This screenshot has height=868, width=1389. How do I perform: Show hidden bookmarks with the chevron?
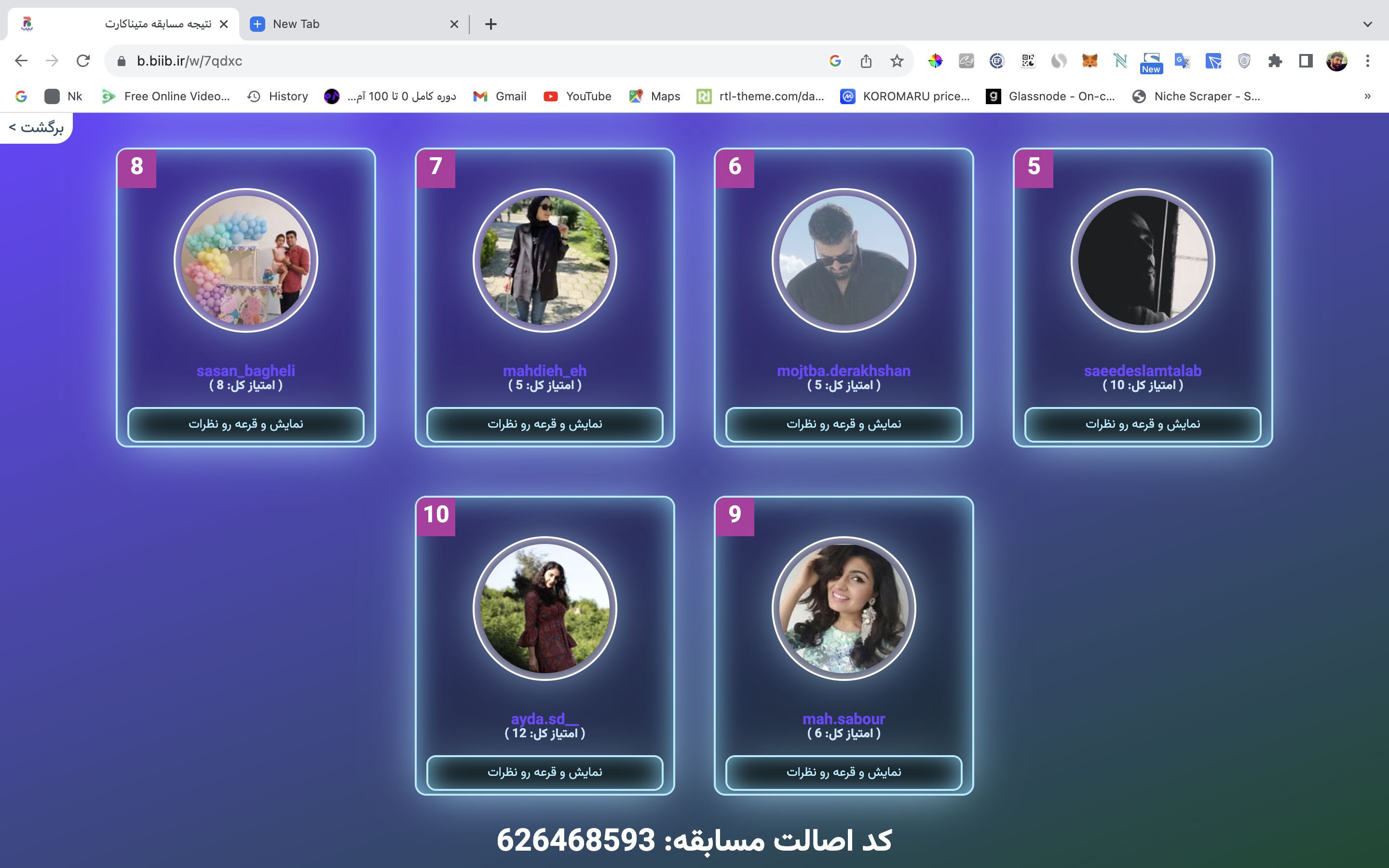coord(1368,96)
